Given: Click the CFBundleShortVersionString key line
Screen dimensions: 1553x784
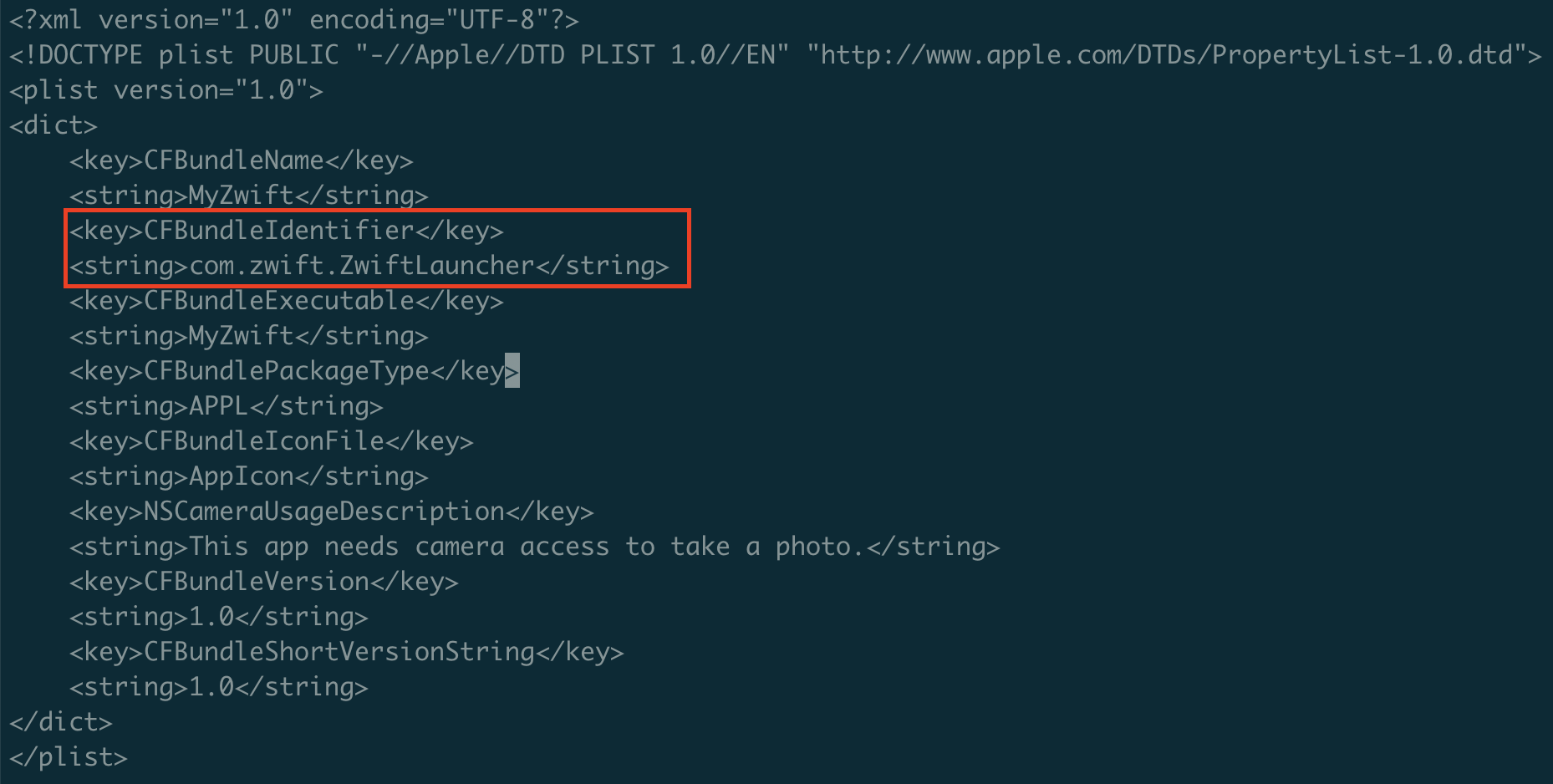Looking at the screenshot, I should coord(346,652).
